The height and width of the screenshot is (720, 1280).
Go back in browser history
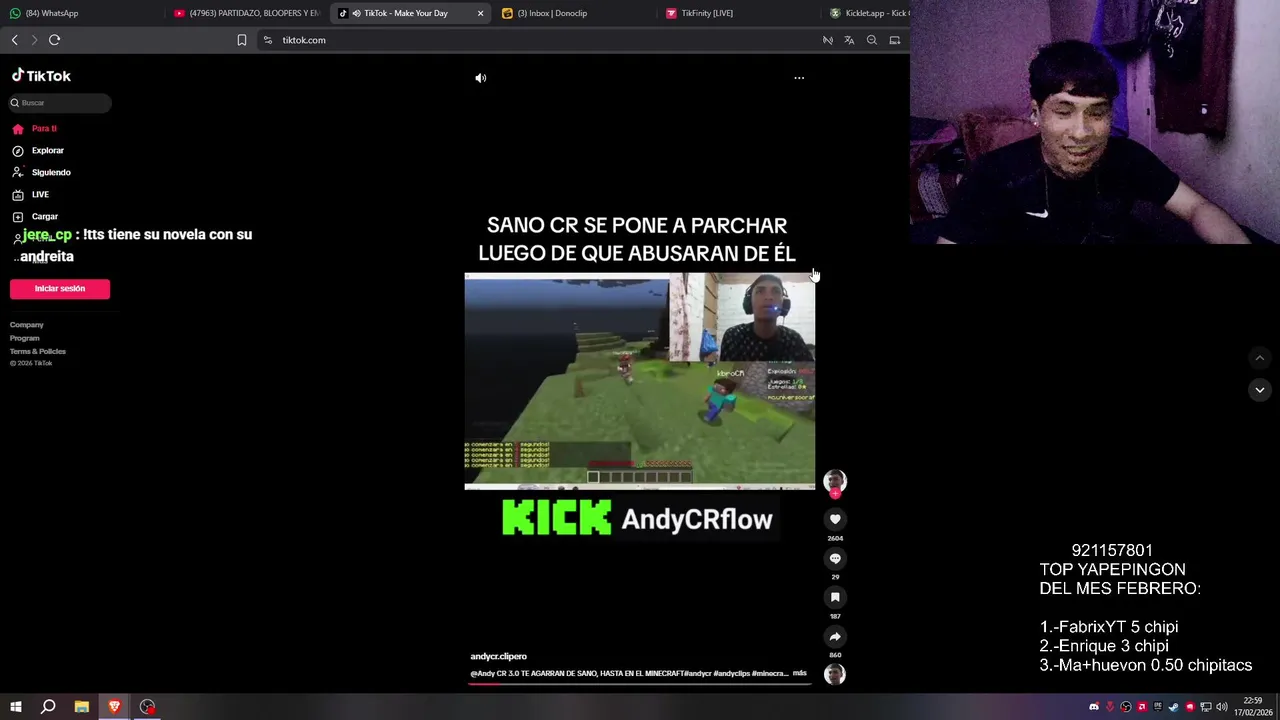pyautogui.click(x=14, y=40)
